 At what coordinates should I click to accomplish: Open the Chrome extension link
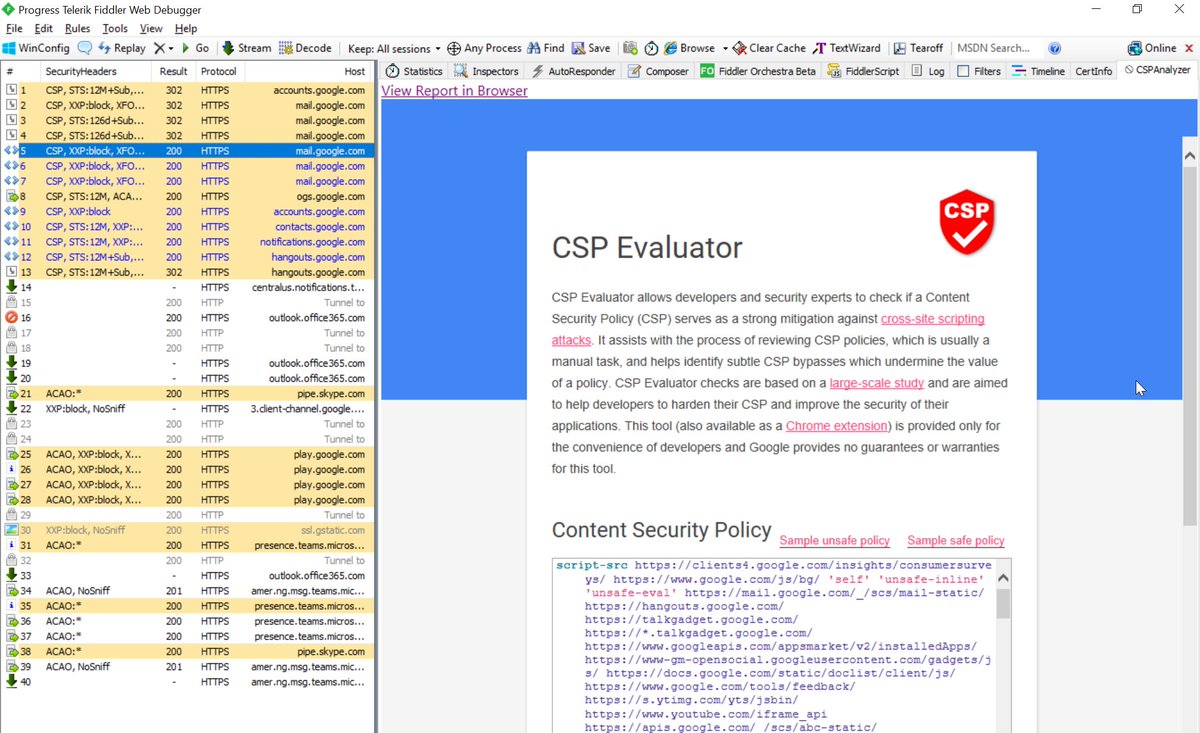coord(836,426)
